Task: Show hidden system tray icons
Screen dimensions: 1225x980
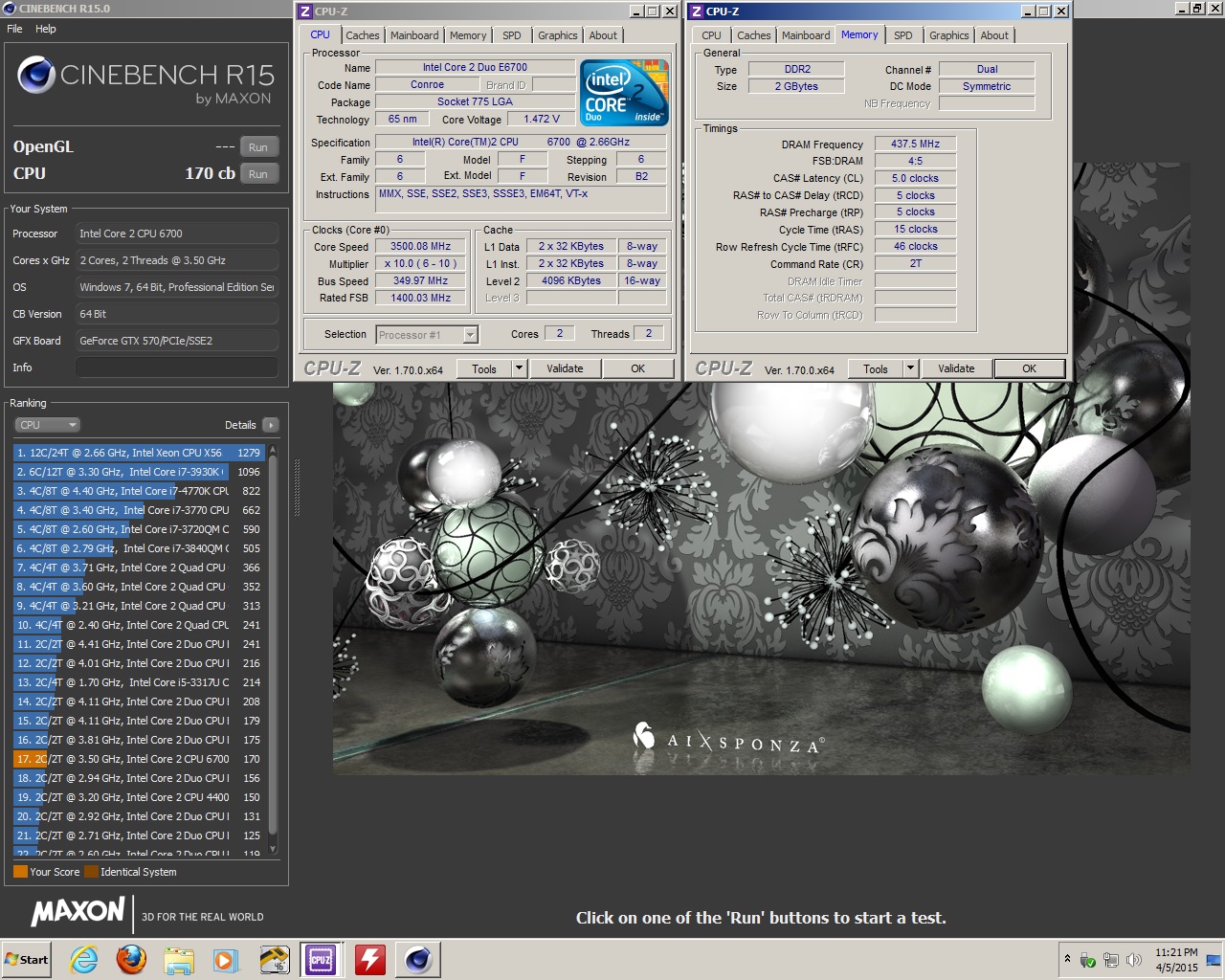Action: point(1067,959)
